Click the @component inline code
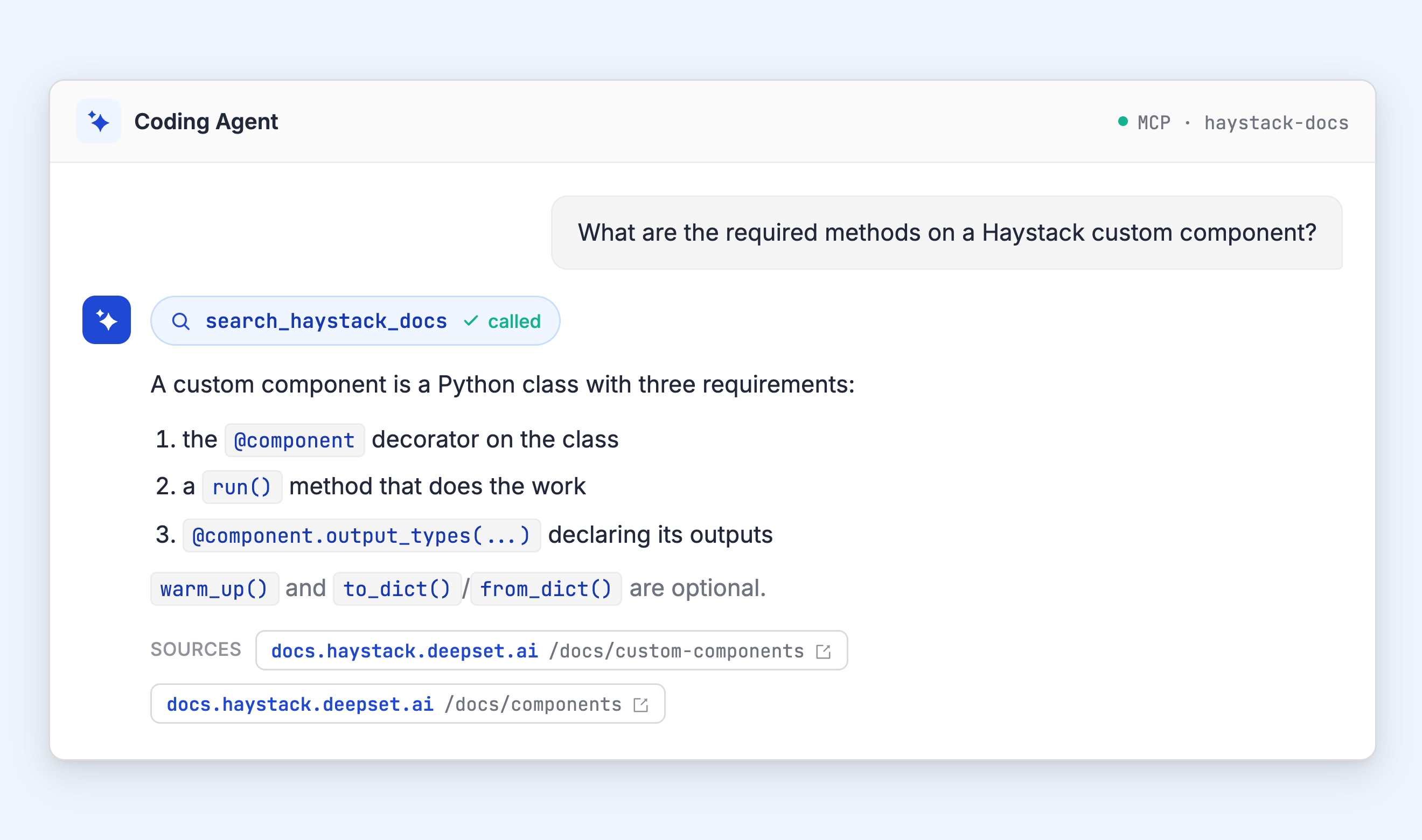The image size is (1422, 840). tap(294, 440)
